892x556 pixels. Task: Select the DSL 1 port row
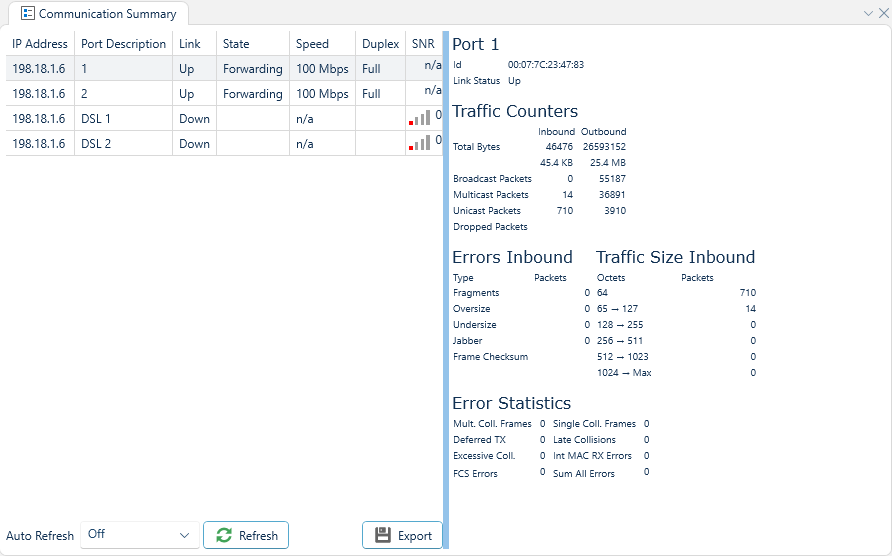click(x=224, y=118)
